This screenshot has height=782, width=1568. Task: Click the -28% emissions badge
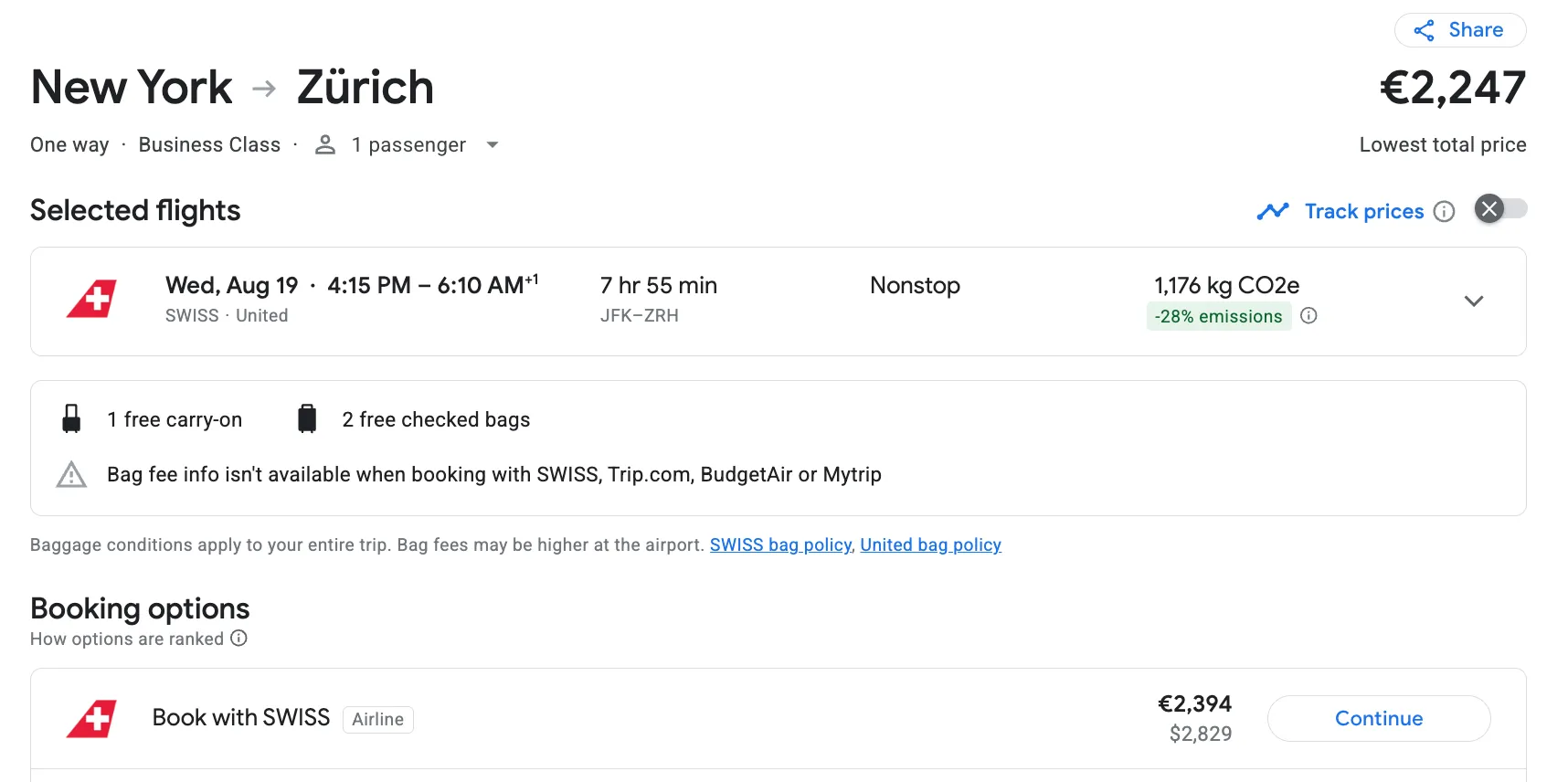1218,316
